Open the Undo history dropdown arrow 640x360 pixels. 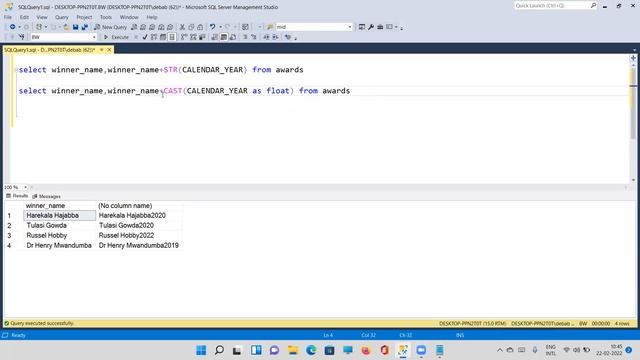click(220, 27)
